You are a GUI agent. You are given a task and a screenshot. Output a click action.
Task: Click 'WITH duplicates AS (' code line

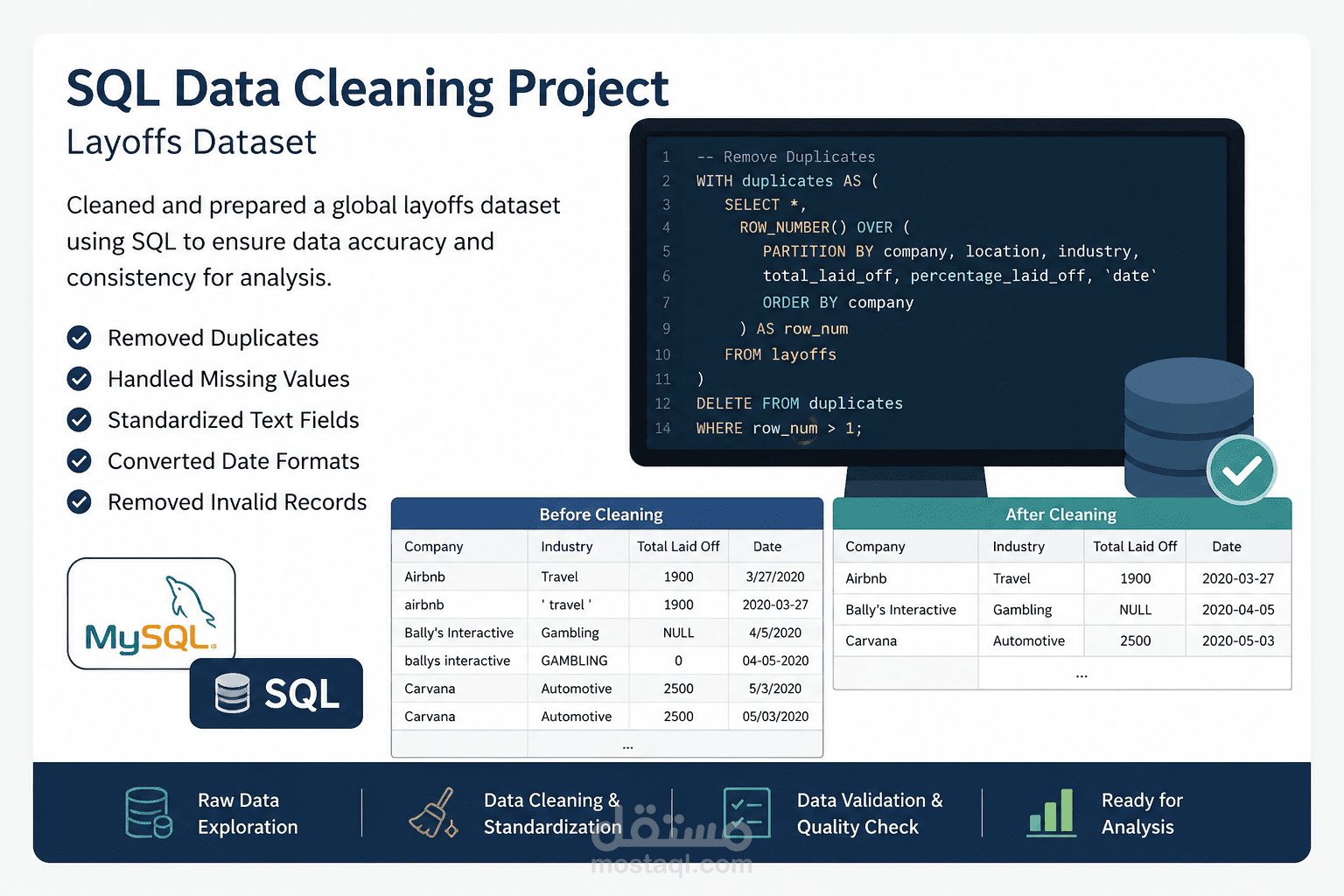click(x=787, y=181)
